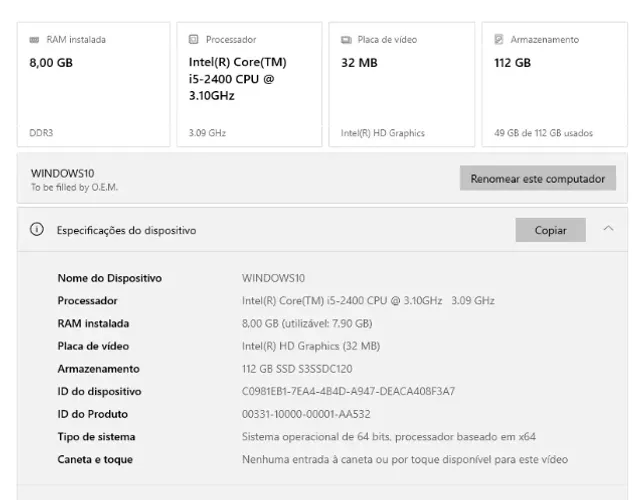The height and width of the screenshot is (500, 644).
Task: Click the WINDOWS10 device name value
Action: 273,278
